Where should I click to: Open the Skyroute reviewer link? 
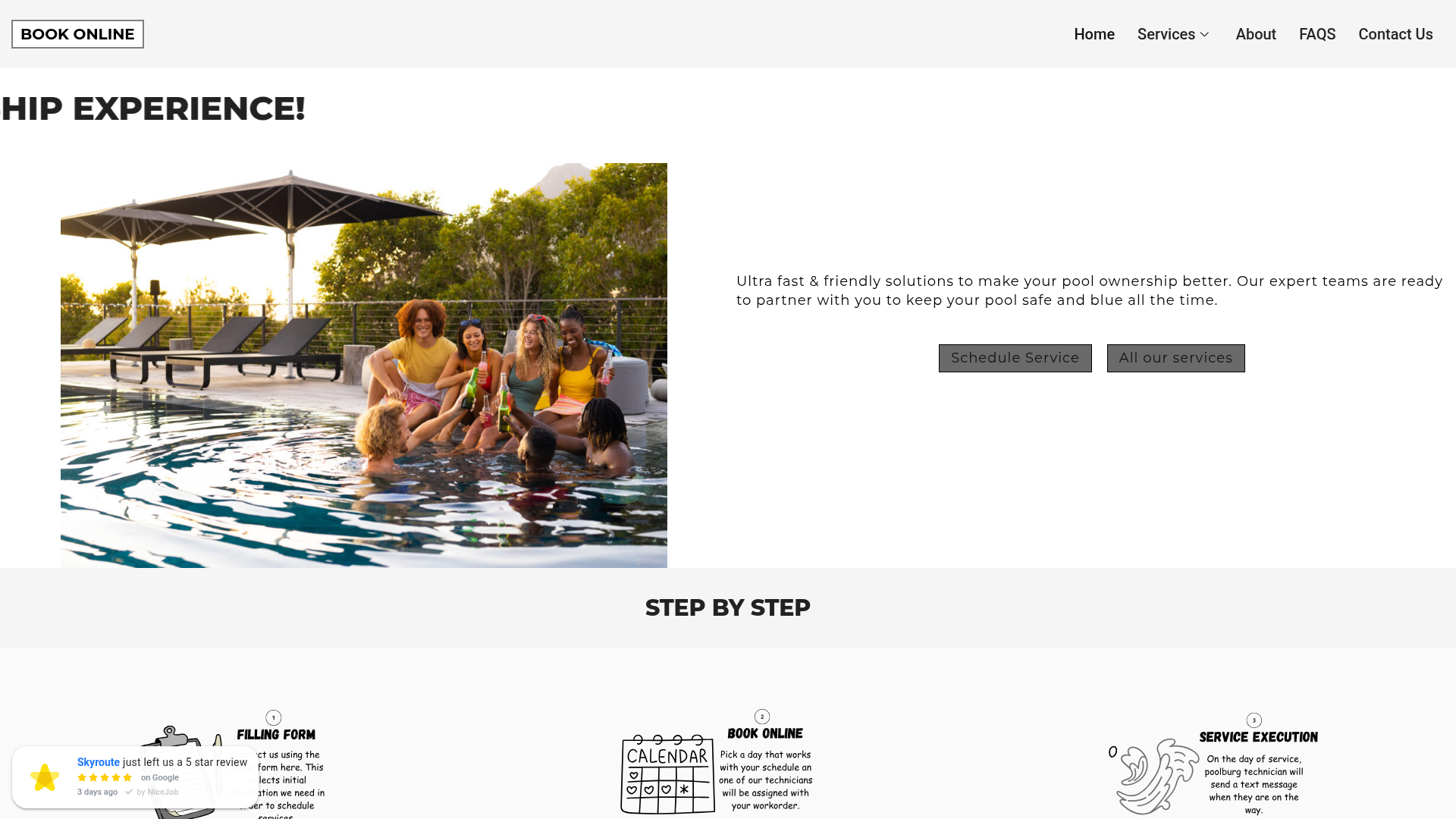pyautogui.click(x=99, y=762)
